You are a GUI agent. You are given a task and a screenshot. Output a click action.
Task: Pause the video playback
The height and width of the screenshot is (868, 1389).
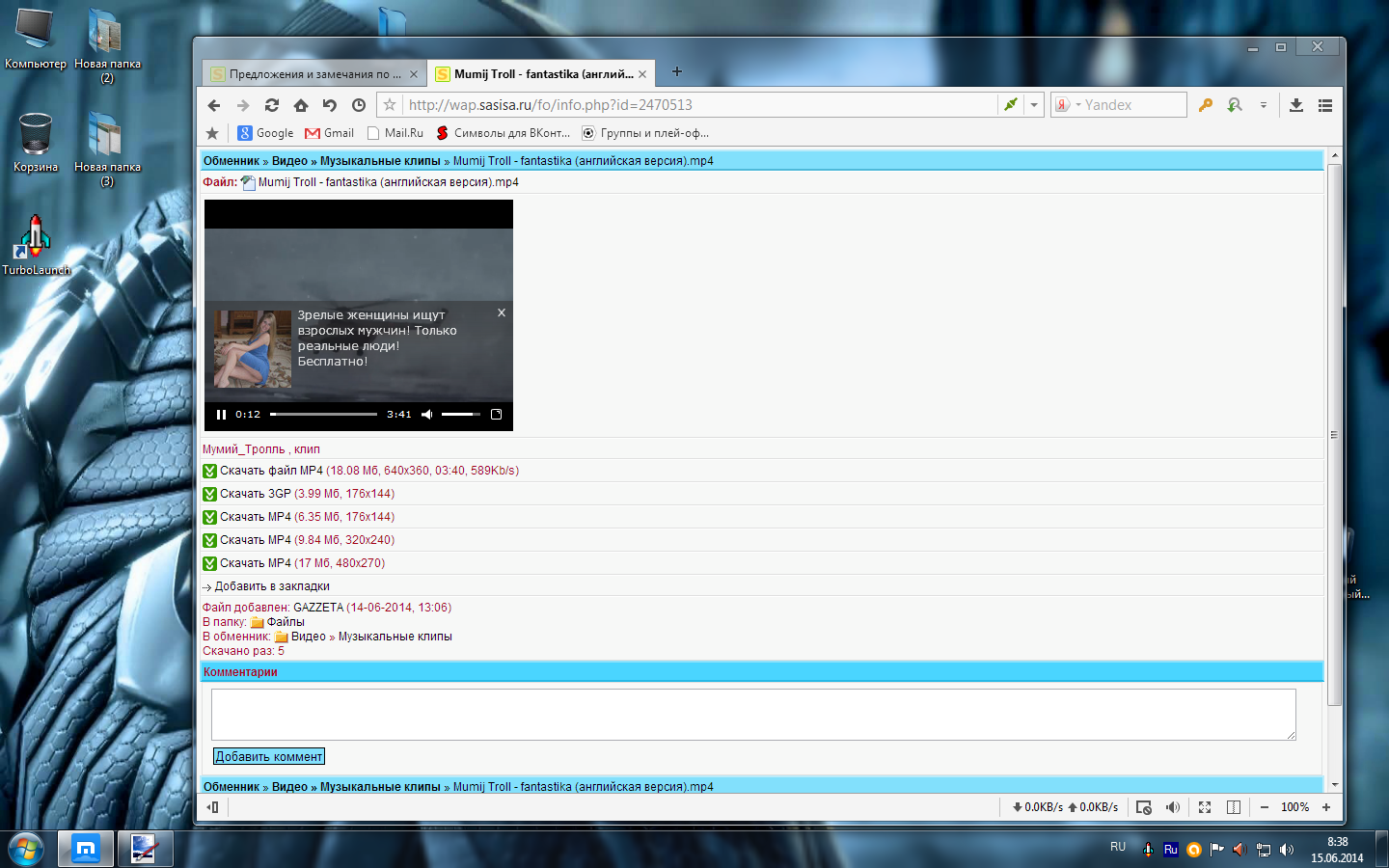(221, 415)
